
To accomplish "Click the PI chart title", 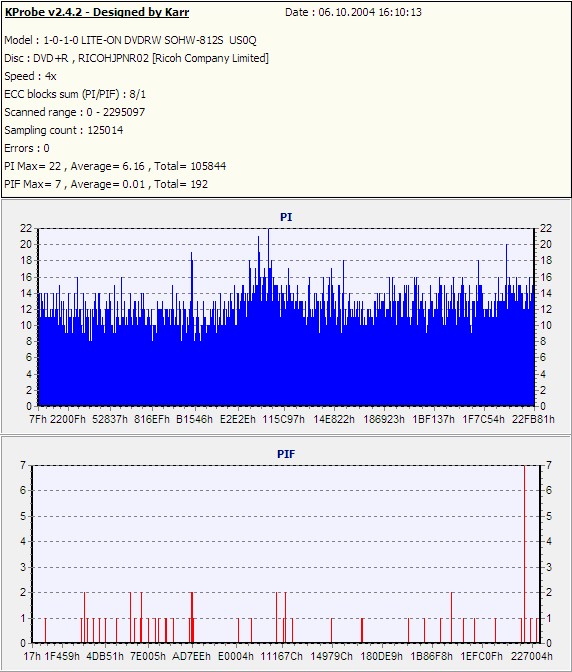I will pos(286,217).
